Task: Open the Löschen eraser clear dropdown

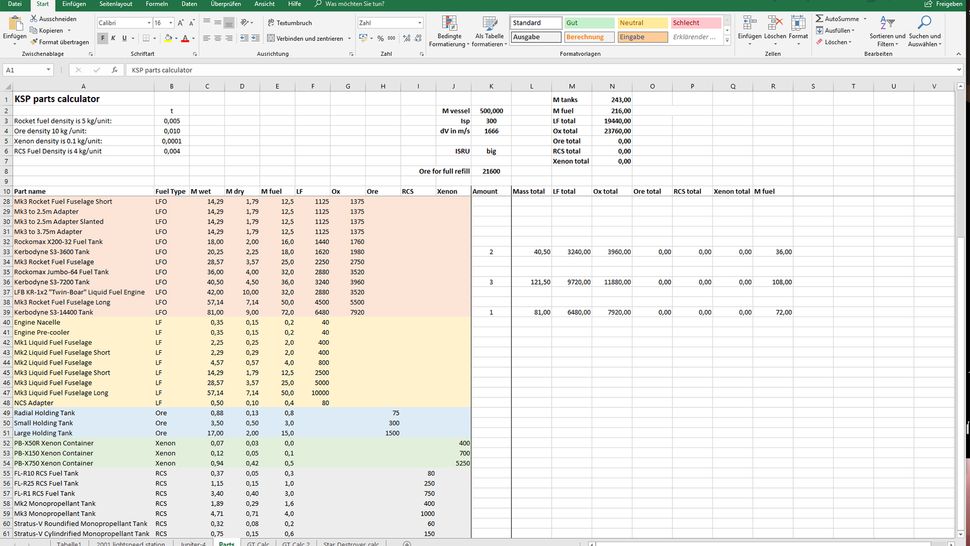Action: pyautogui.click(x=833, y=42)
